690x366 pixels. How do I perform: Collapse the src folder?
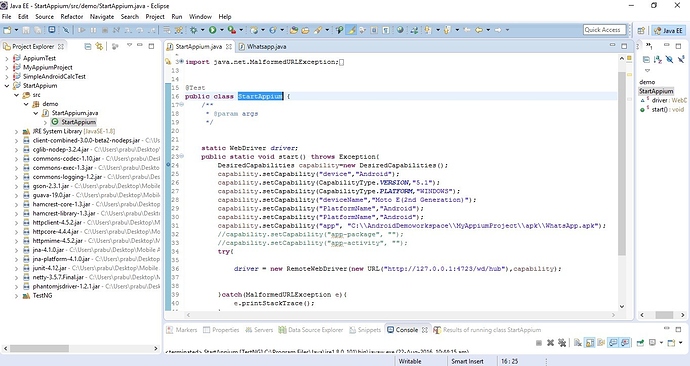coord(16,95)
